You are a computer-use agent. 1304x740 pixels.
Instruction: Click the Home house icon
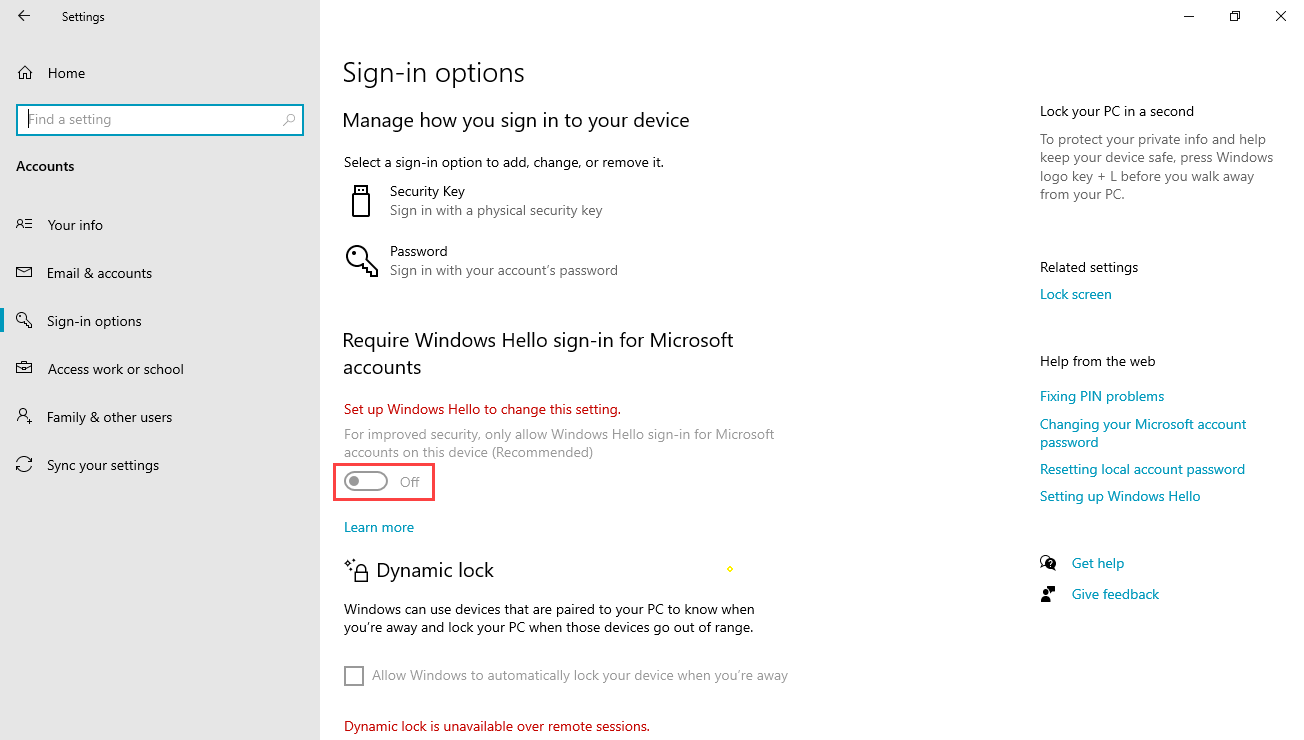point(25,73)
